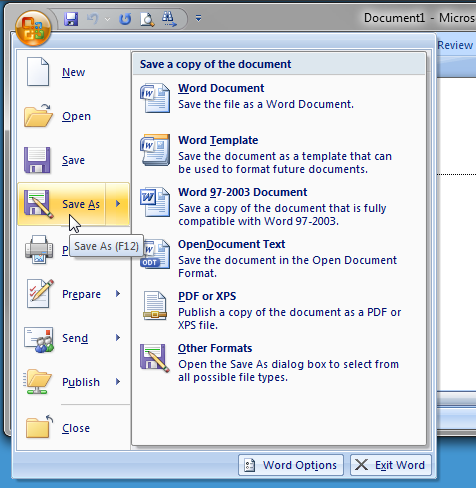Expand the Undo history dropdown arrow
Image resolution: width=476 pixels, height=488 pixels.
click(107, 19)
